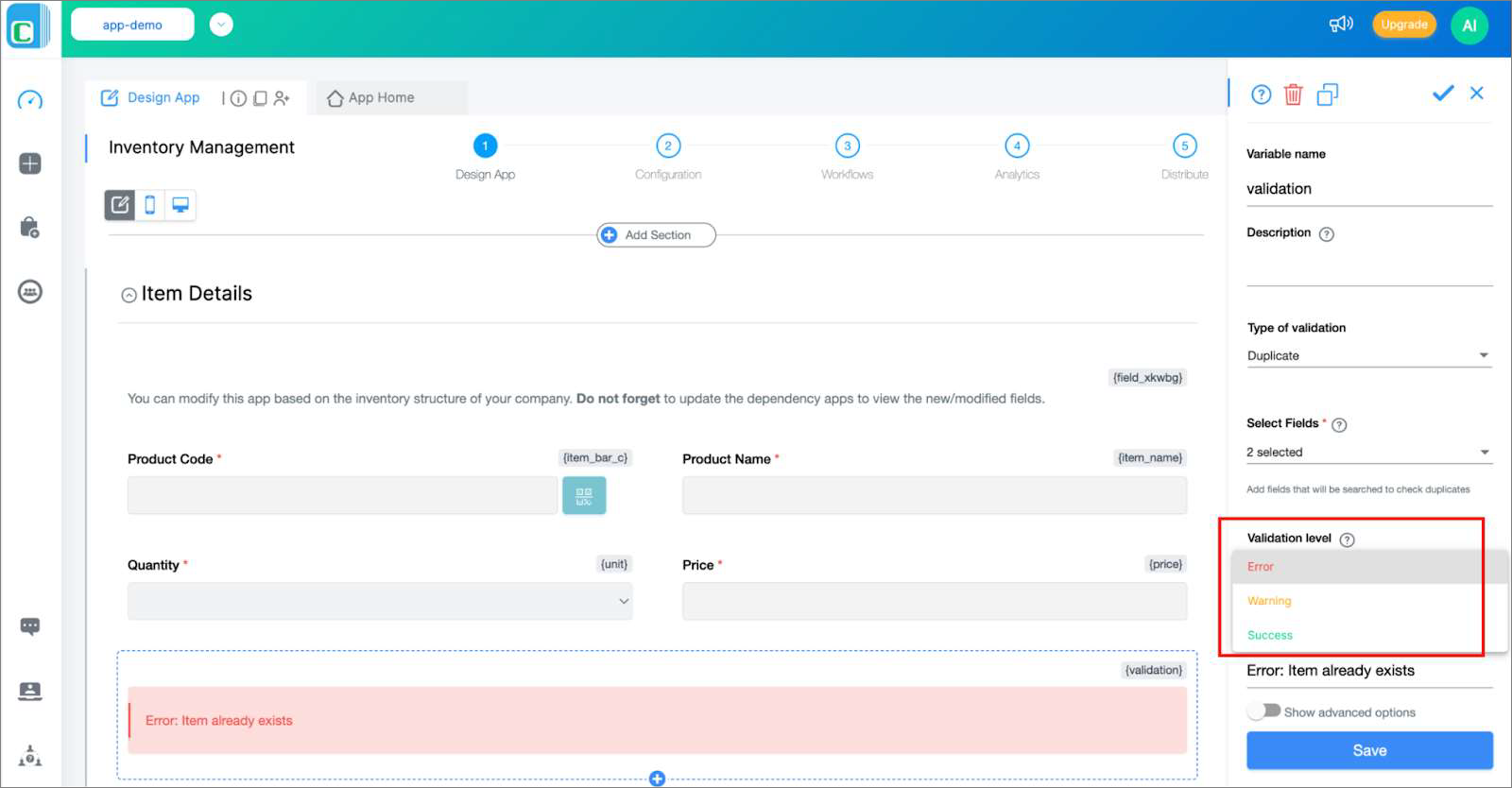
Task: Close the properties panel with X
Action: (1477, 93)
